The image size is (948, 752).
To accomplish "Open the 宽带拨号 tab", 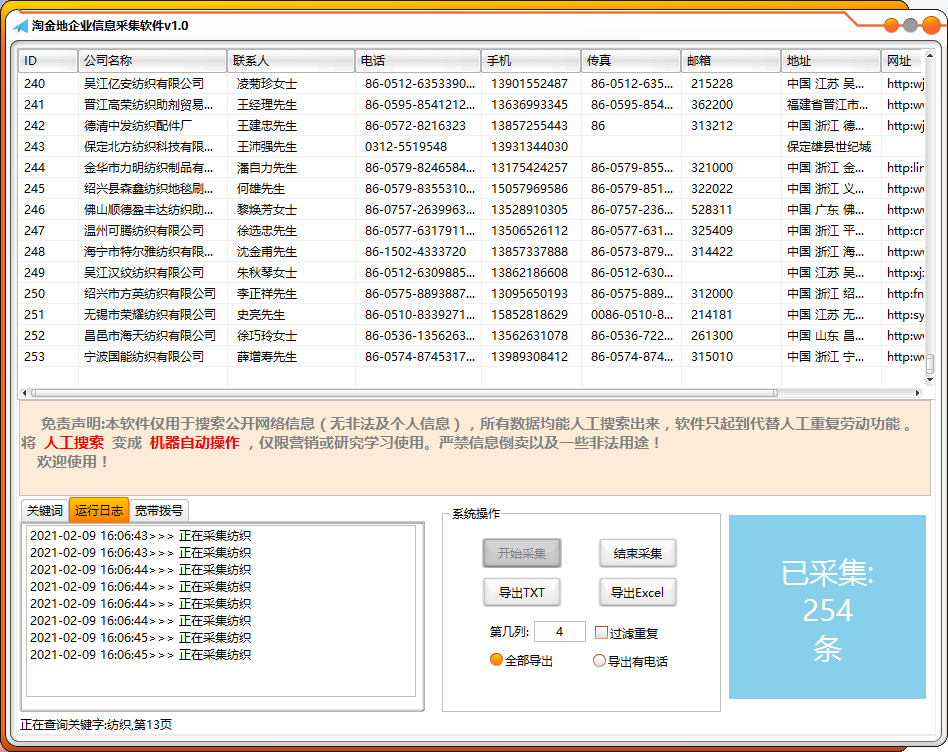I will click(x=158, y=511).
